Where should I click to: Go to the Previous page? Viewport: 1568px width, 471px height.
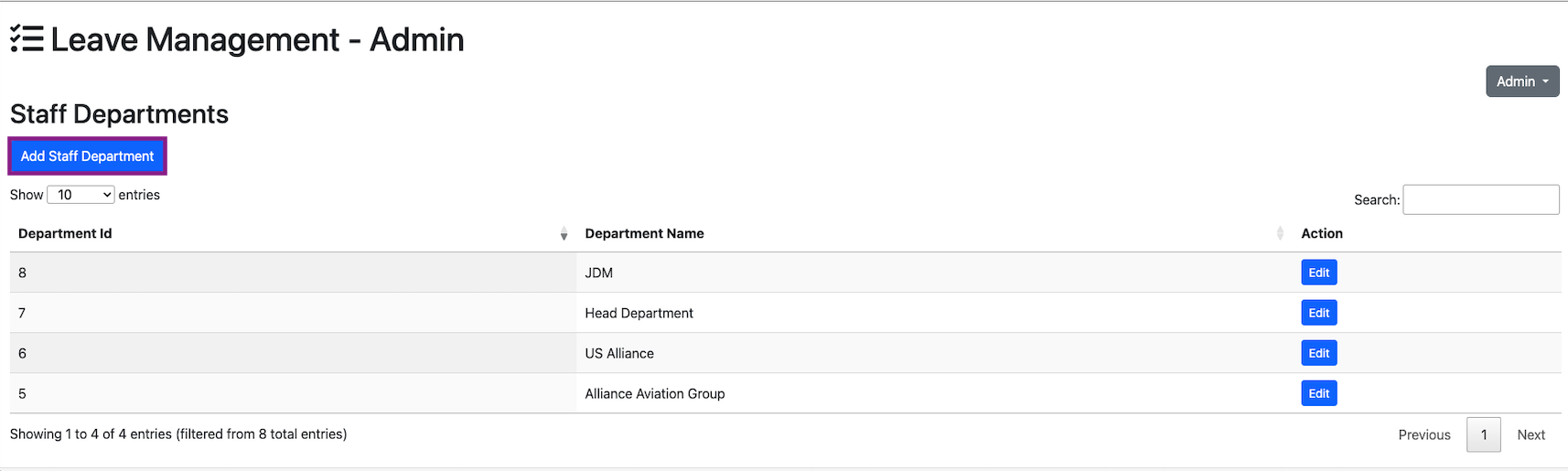click(1423, 435)
